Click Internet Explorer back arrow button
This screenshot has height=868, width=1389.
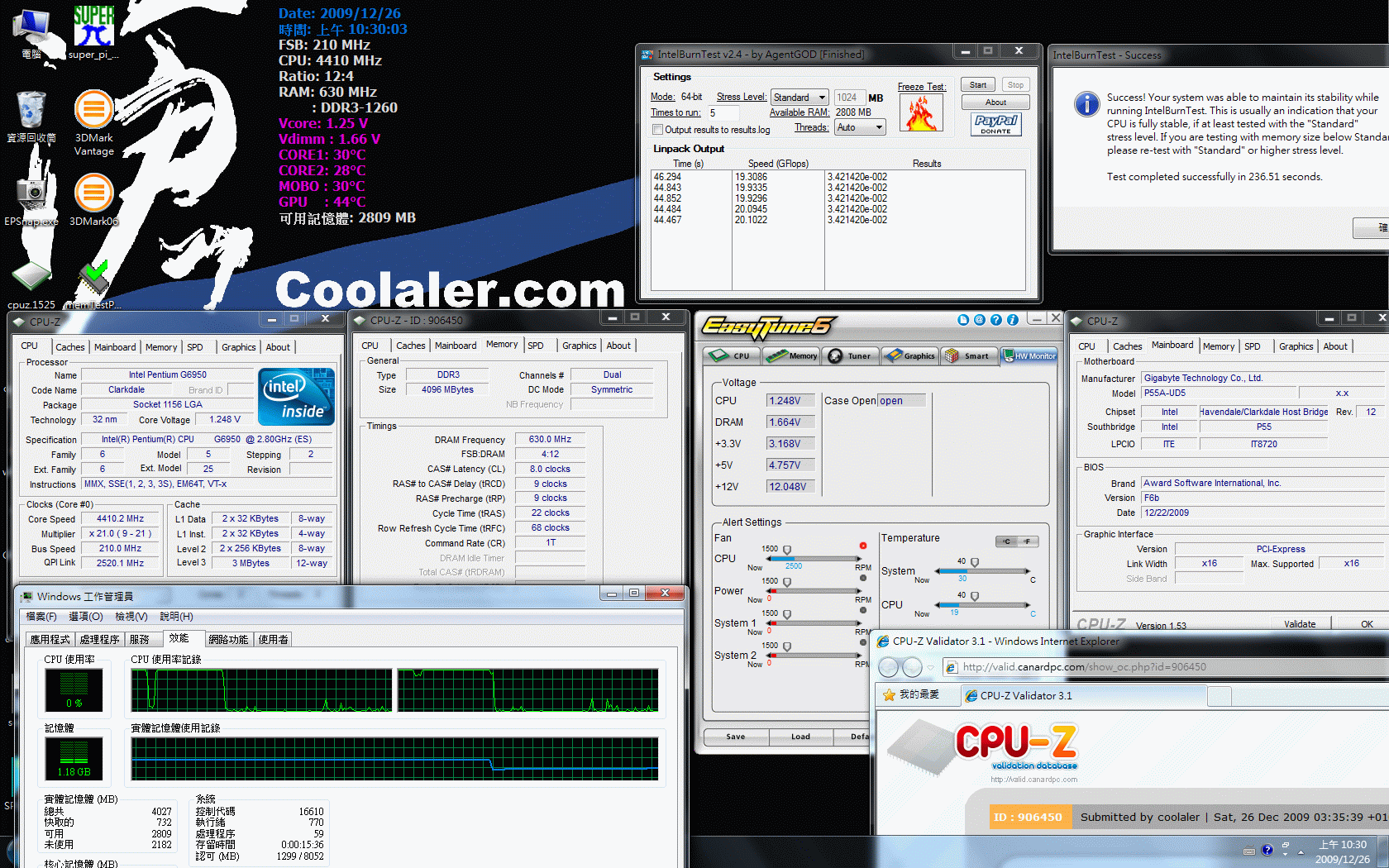(888, 667)
